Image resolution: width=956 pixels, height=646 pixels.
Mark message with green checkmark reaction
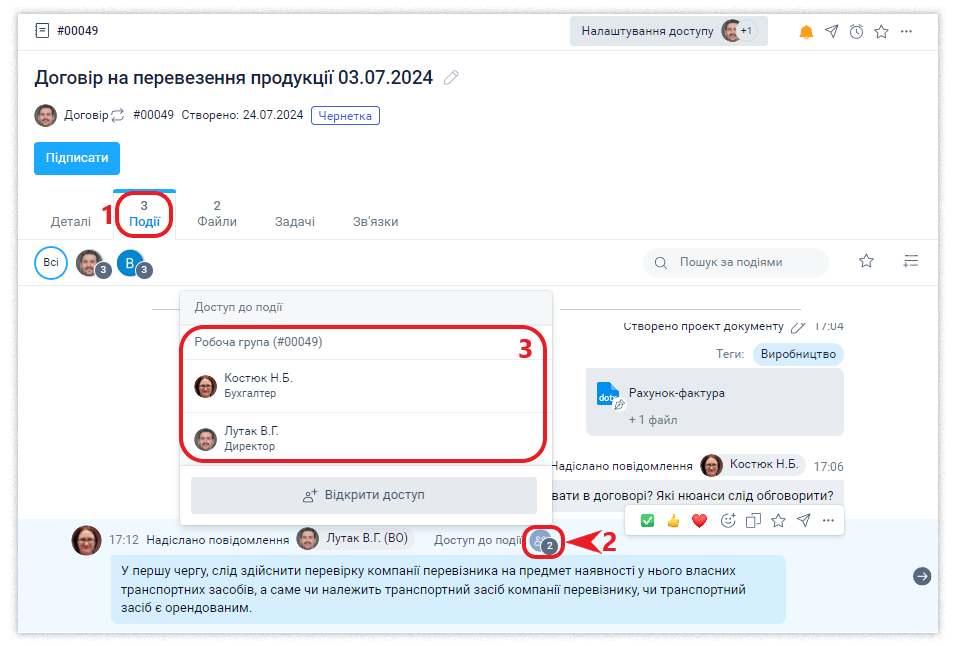pos(647,520)
